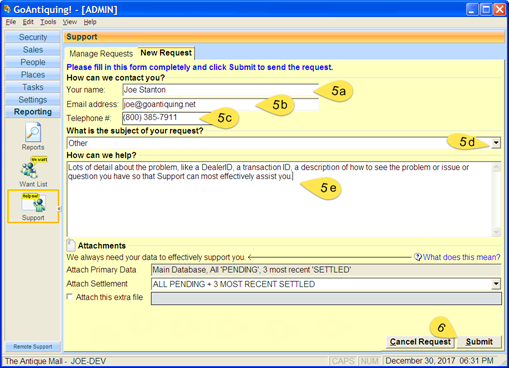The width and height of the screenshot is (509, 368).
Task: Open the People section in sidebar
Action: click(33, 62)
